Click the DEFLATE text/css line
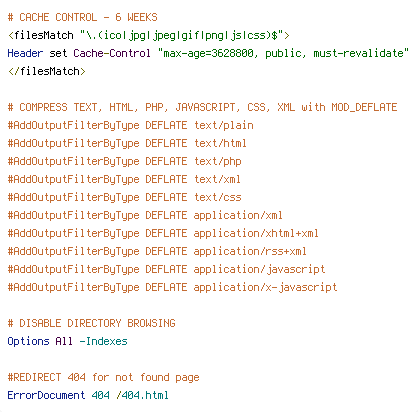 (x=124, y=197)
